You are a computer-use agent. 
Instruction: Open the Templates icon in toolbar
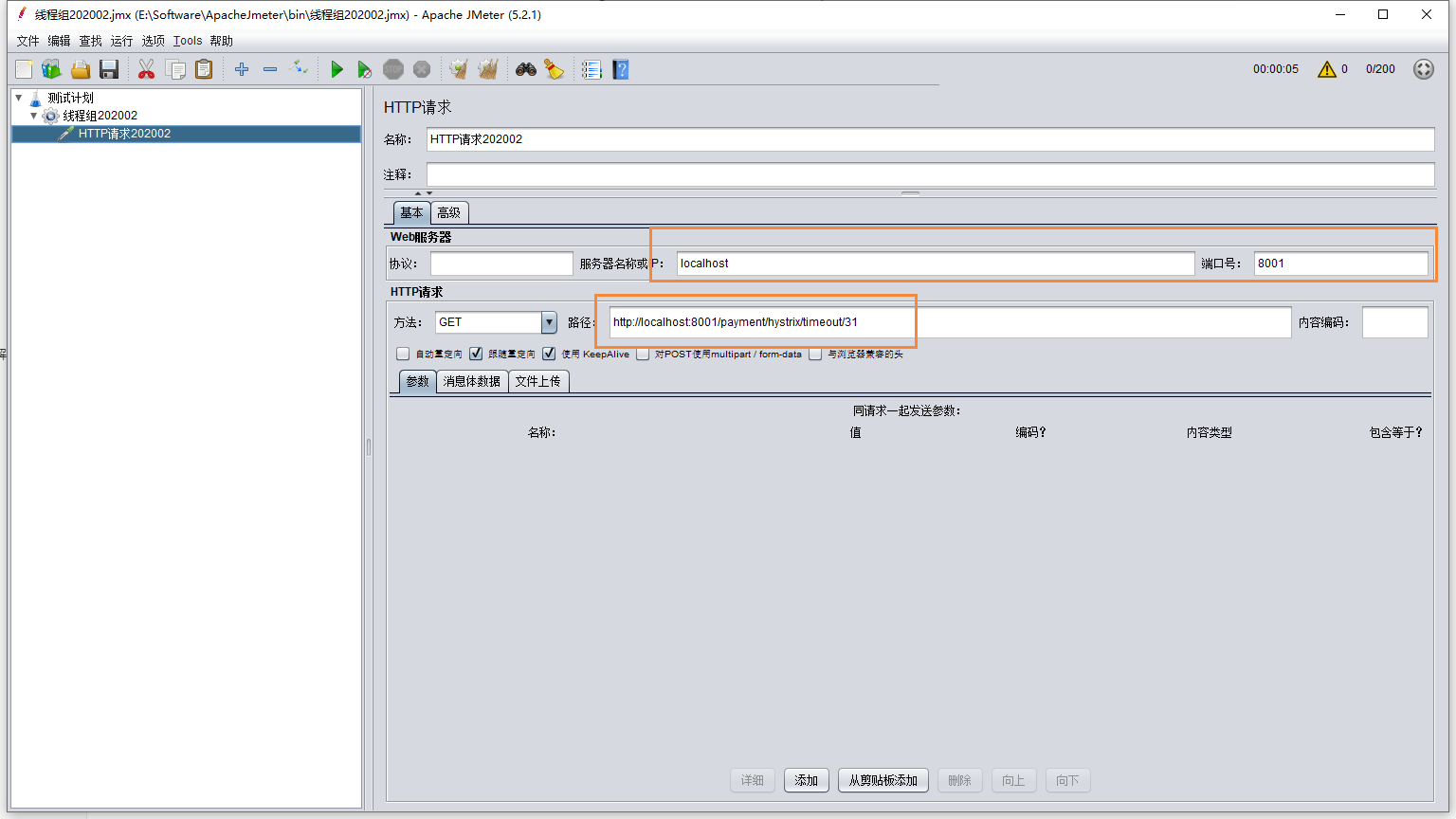click(51, 69)
